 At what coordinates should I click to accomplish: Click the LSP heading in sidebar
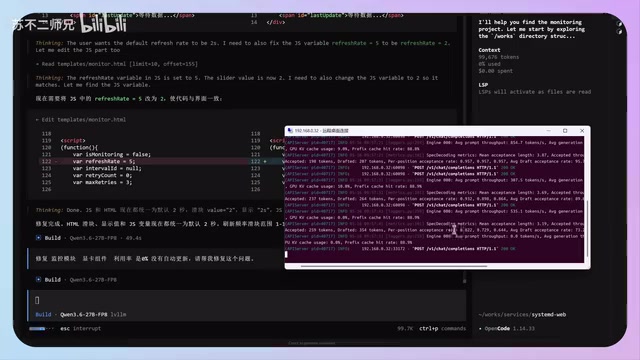[x=483, y=85]
